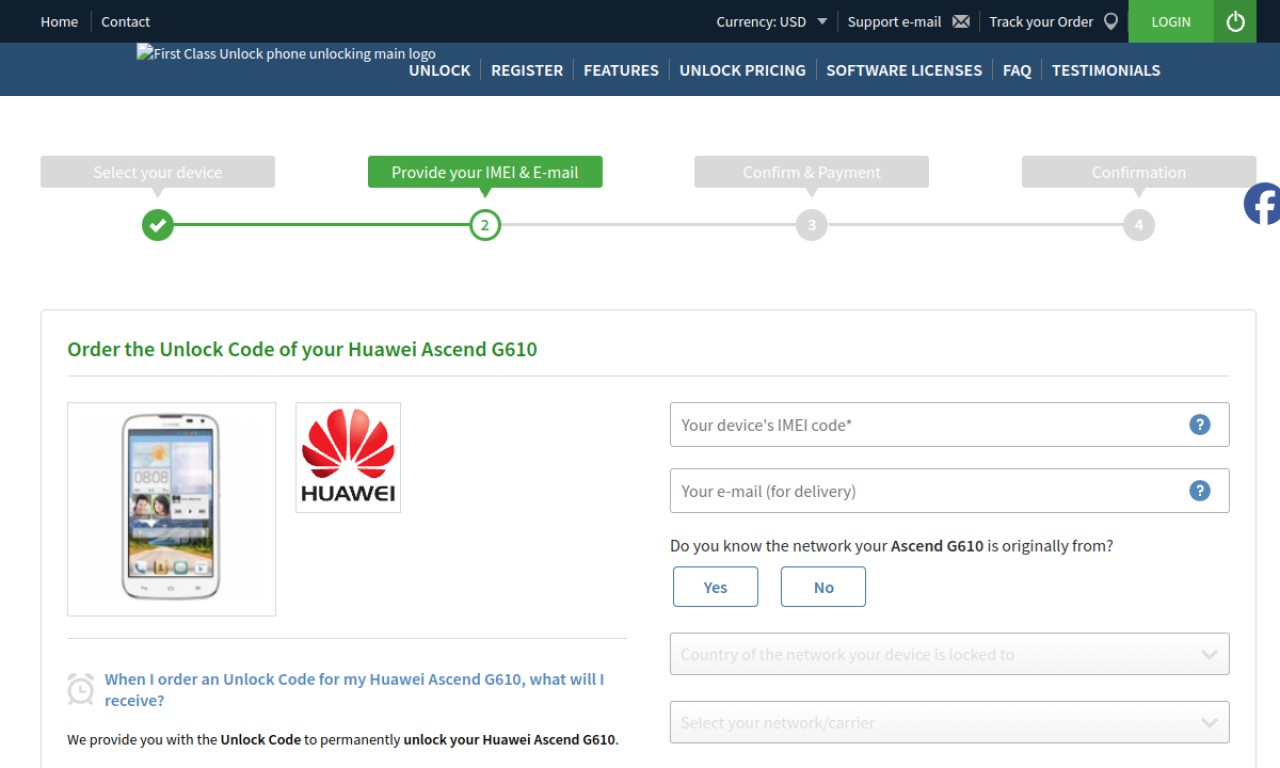Viewport: 1280px width, 768px height.
Task: Click the Huawei brand logo
Action: click(348, 457)
